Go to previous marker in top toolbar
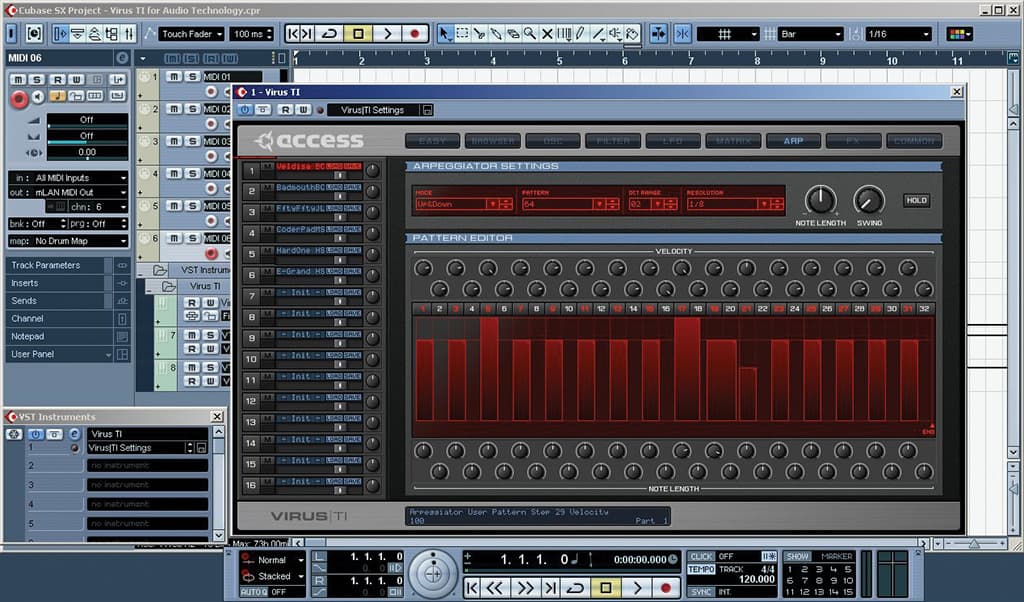 tap(293, 34)
